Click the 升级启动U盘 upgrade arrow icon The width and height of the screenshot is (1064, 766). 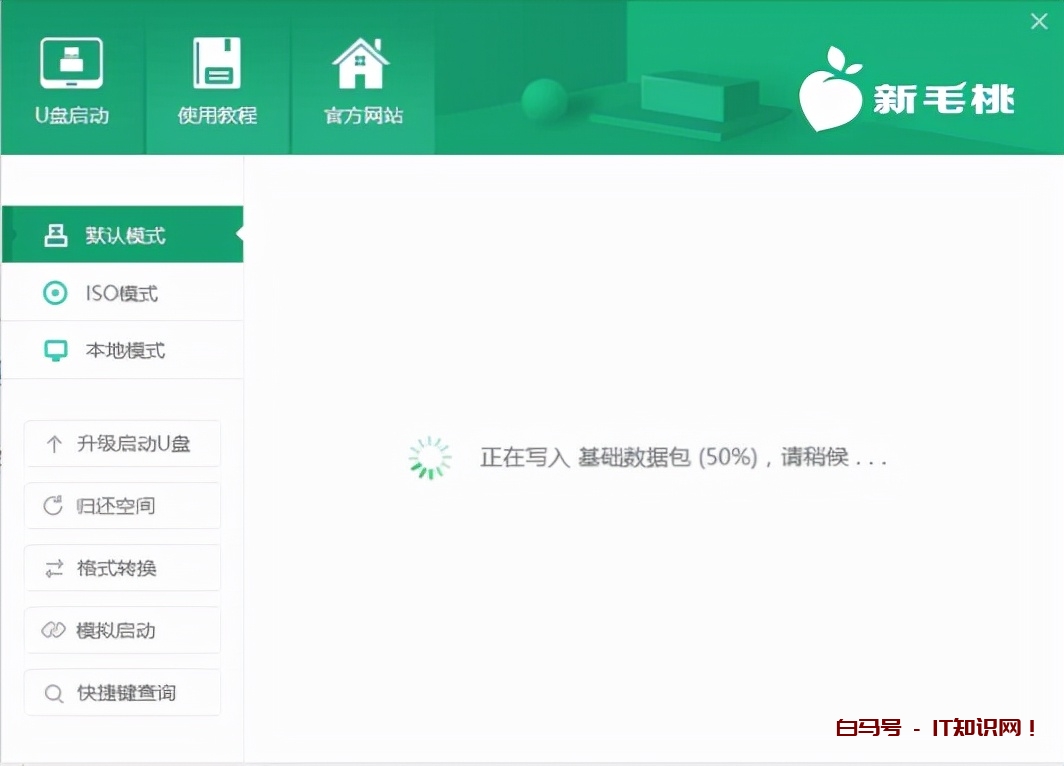coord(54,443)
